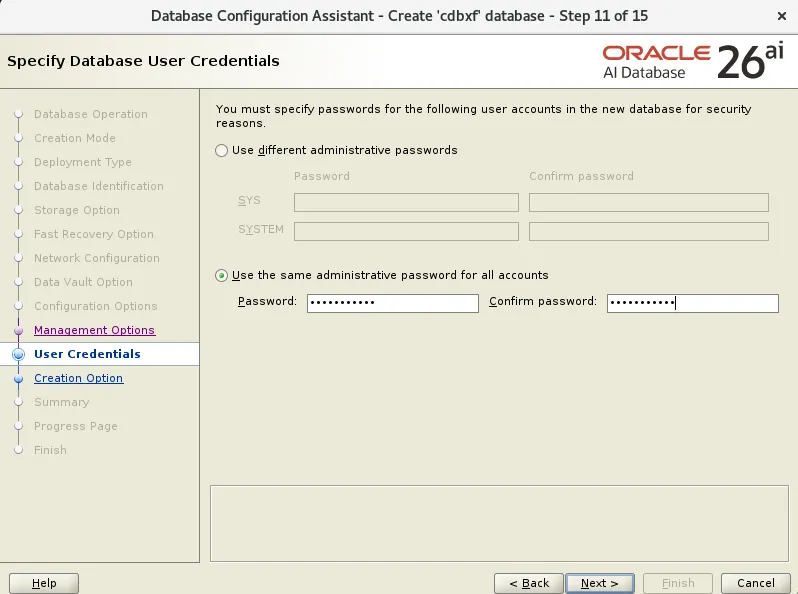Go to the Creation Option step link

click(x=78, y=378)
